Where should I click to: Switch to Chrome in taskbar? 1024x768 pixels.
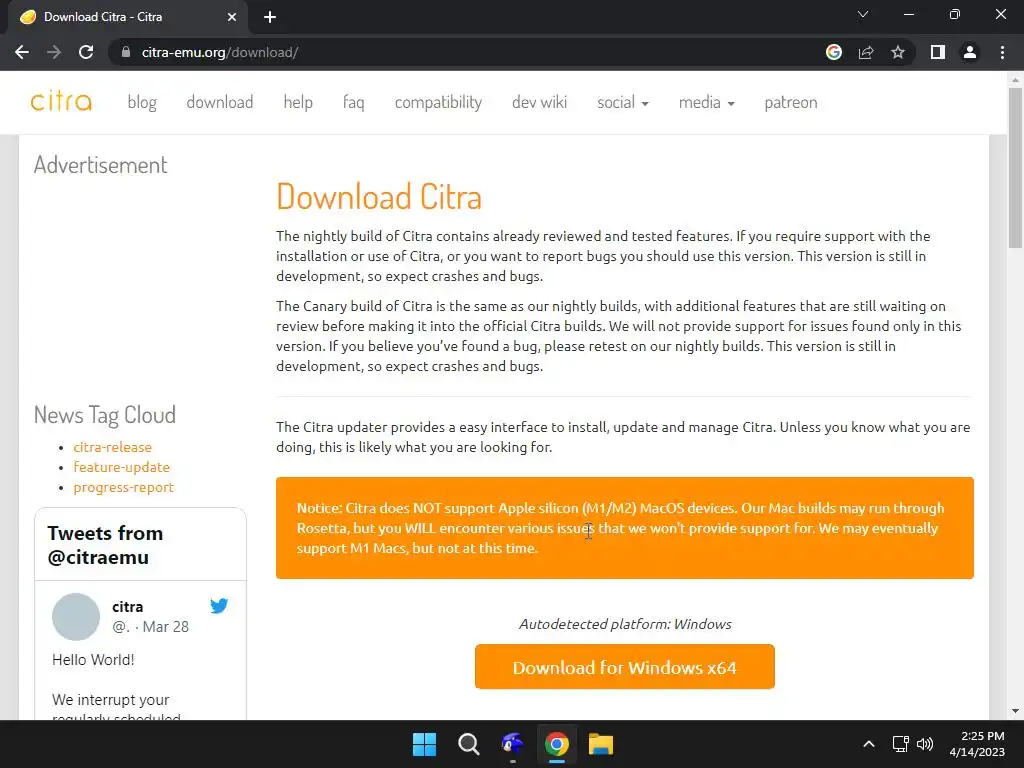[x=556, y=744]
